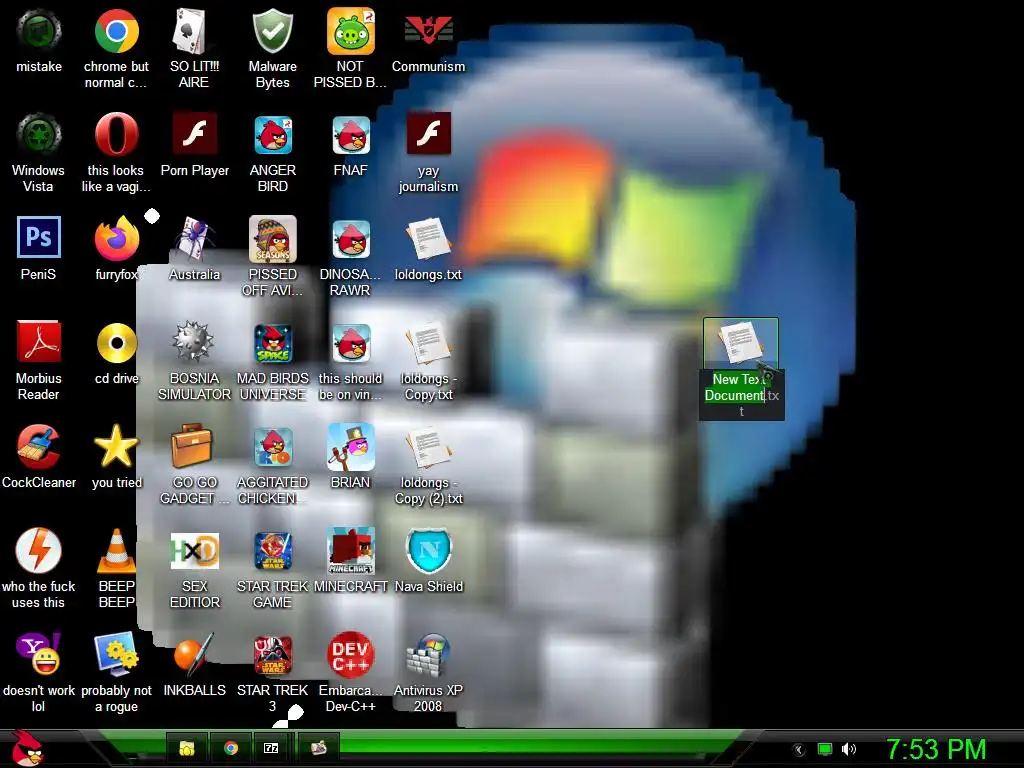Image resolution: width=1024 pixels, height=768 pixels.
Task: Select the loldongs.txt file
Action: (x=428, y=238)
